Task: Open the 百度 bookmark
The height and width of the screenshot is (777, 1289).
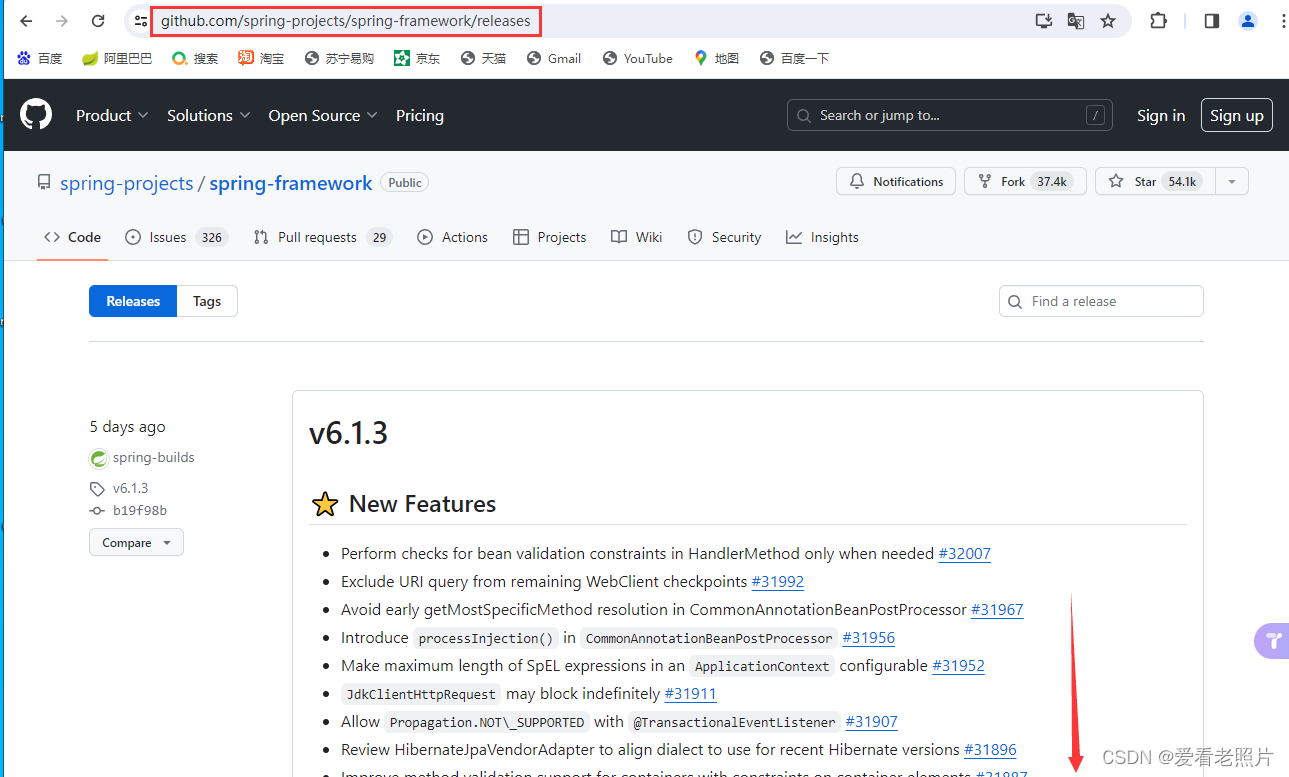Action: [40, 59]
